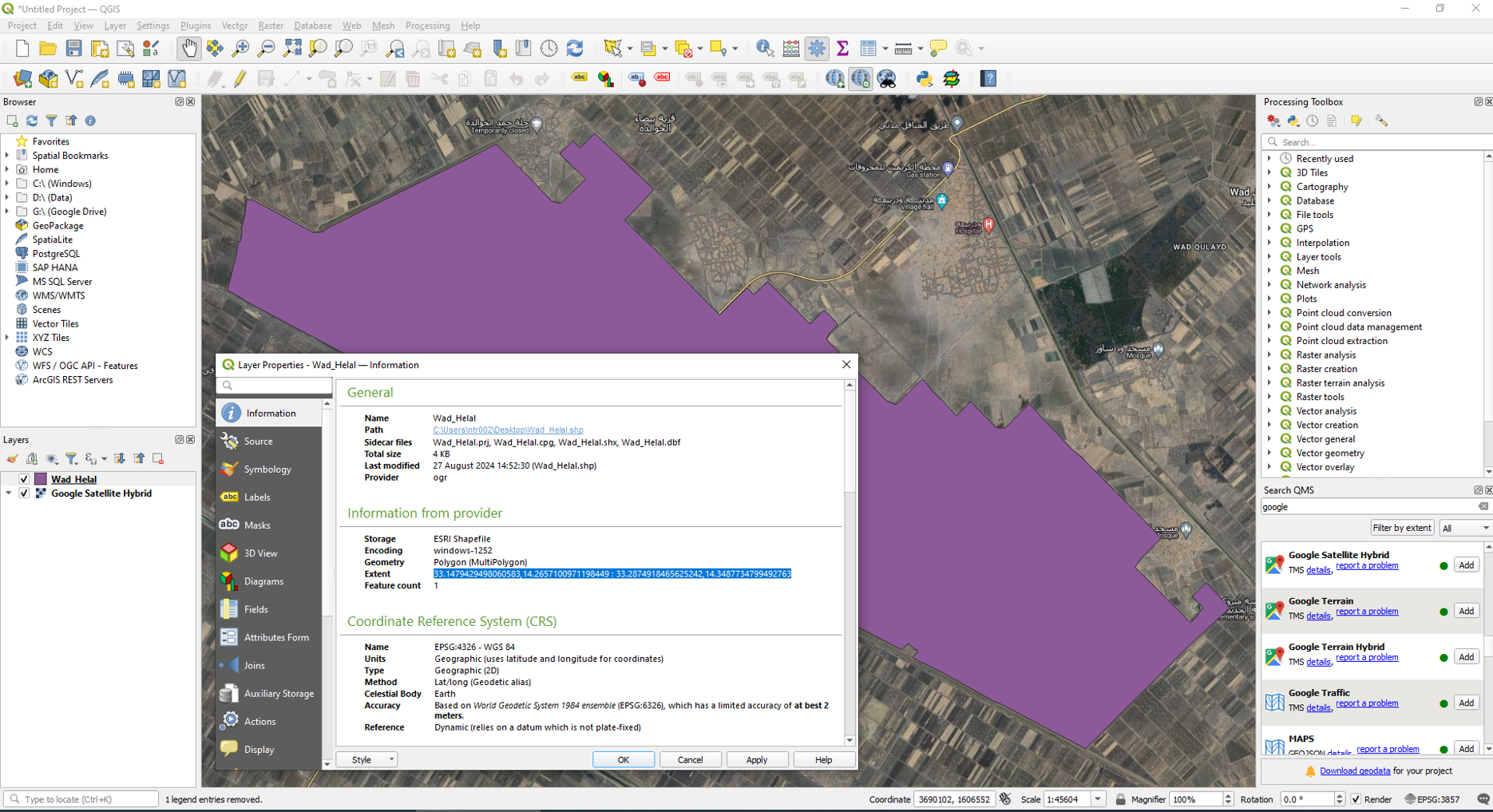Click Zoom Full extent icon

point(291,48)
